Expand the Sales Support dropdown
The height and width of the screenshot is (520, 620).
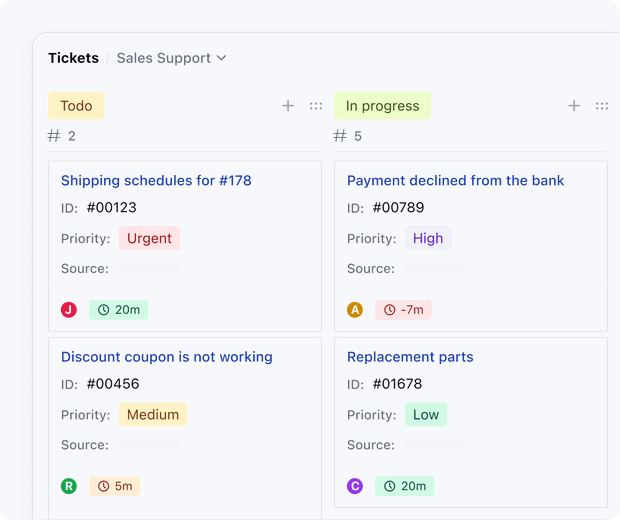[x=172, y=58]
